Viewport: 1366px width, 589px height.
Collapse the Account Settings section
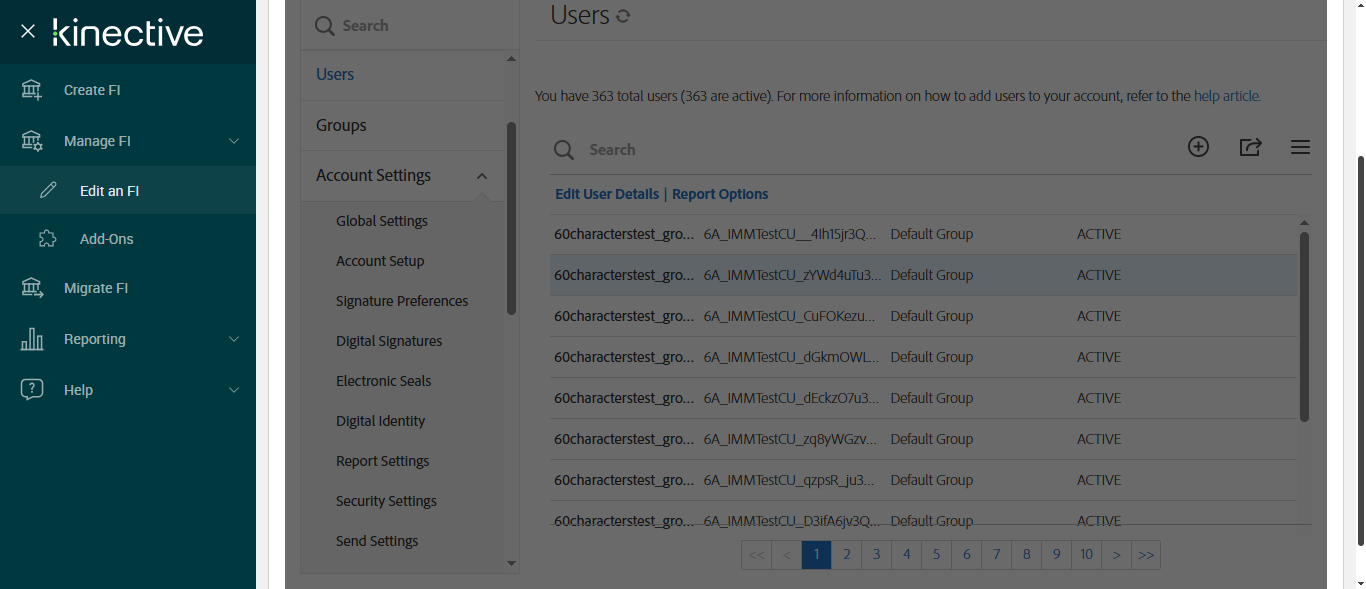pyautogui.click(x=482, y=176)
